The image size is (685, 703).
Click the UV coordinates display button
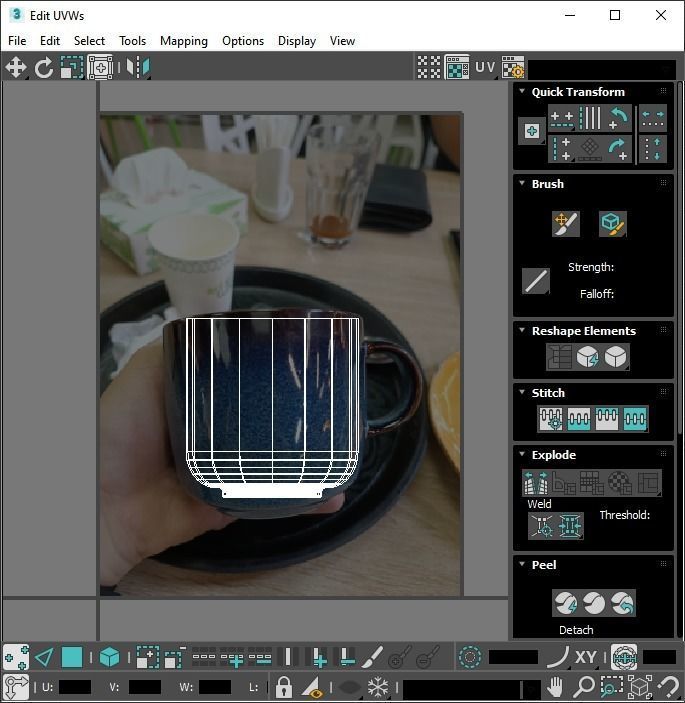click(x=485, y=67)
